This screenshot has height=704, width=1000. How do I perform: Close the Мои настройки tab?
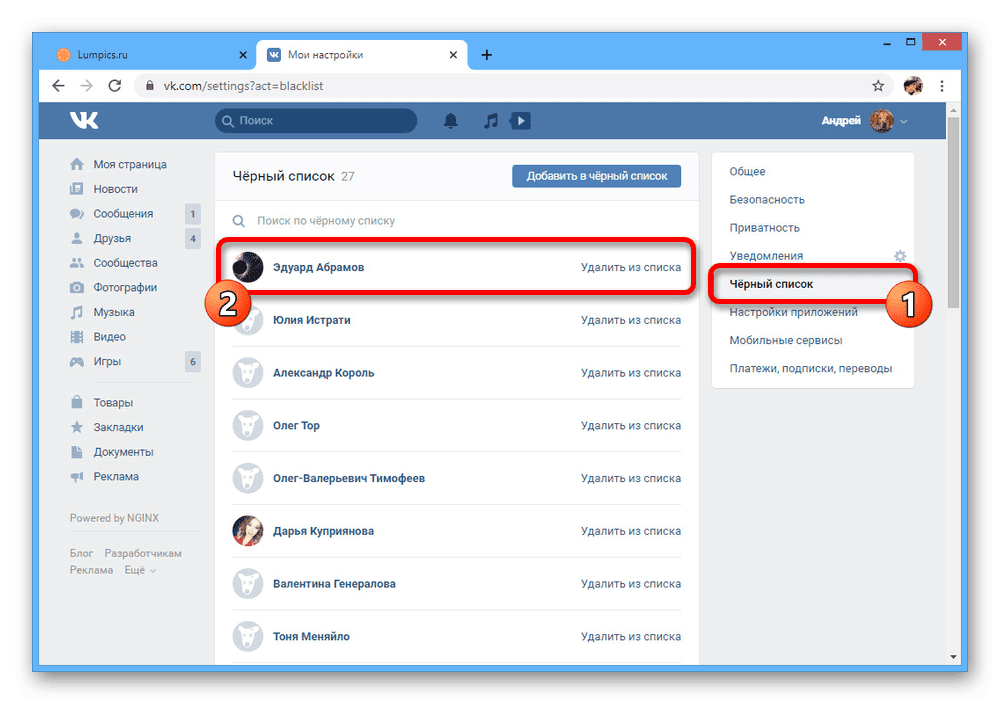click(453, 55)
